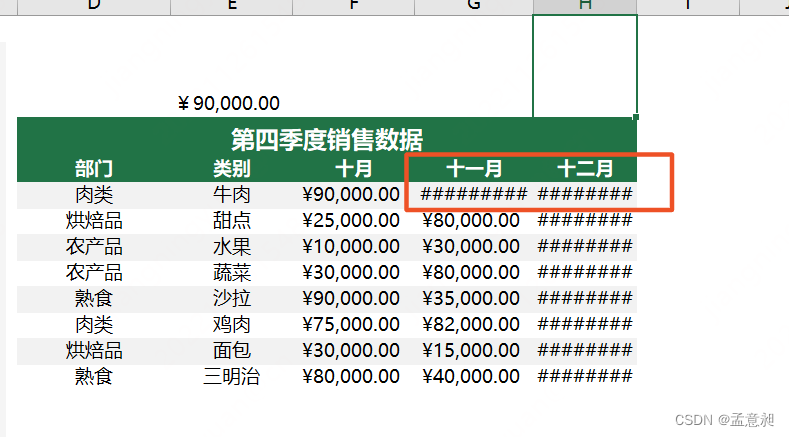The image size is (789, 437).
Task: Select the standalone ¥ 90,000.00 cell above the table
Action: 229,103
